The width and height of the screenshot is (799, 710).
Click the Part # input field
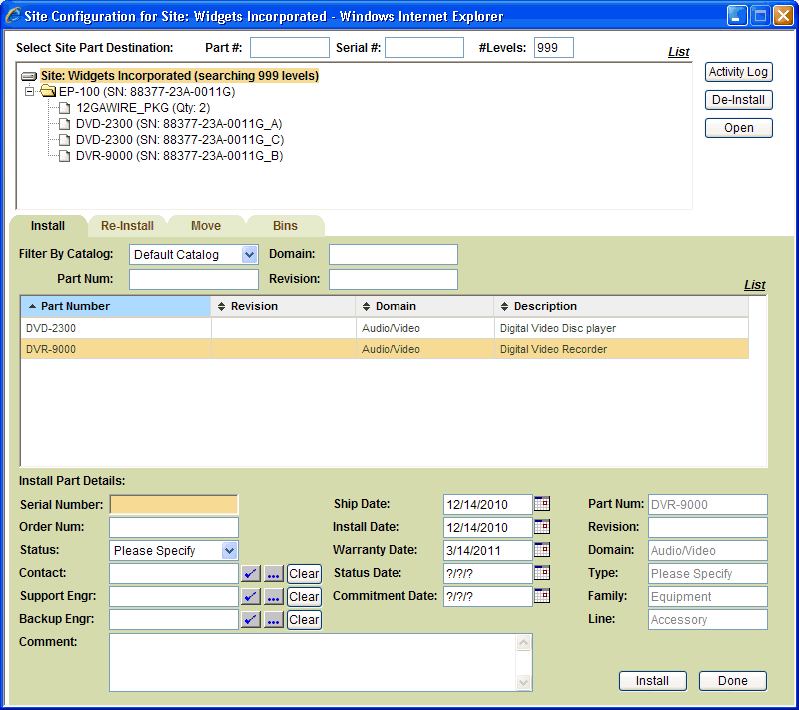pos(289,47)
